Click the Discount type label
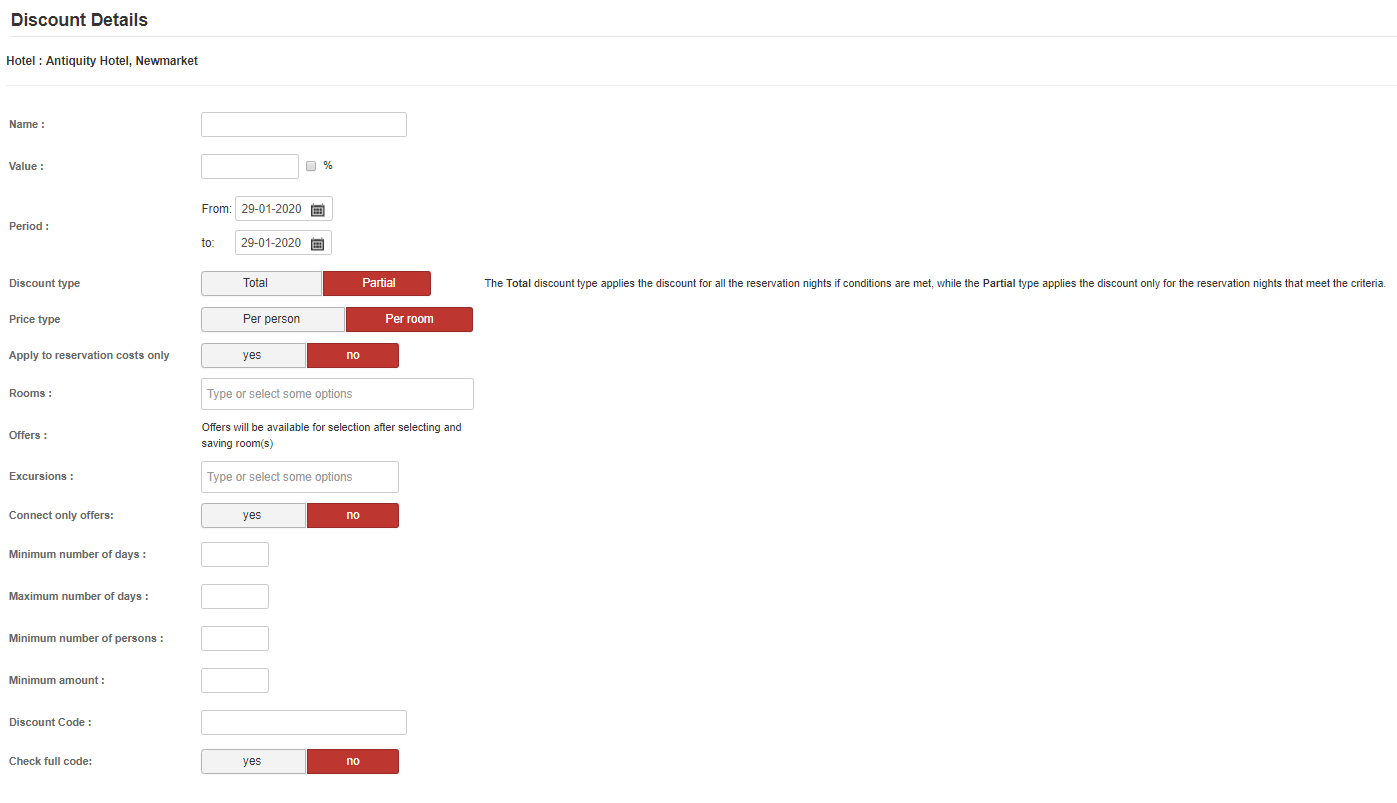 pos(44,283)
